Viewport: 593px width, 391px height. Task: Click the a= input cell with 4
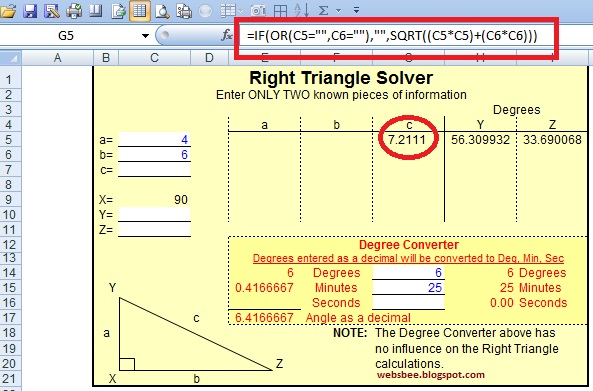click(154, 140)
